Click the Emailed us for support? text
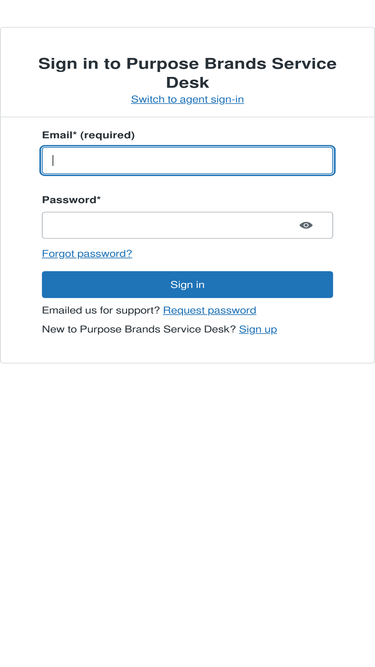The image size is (375, 667). click(x=101, y=310)
